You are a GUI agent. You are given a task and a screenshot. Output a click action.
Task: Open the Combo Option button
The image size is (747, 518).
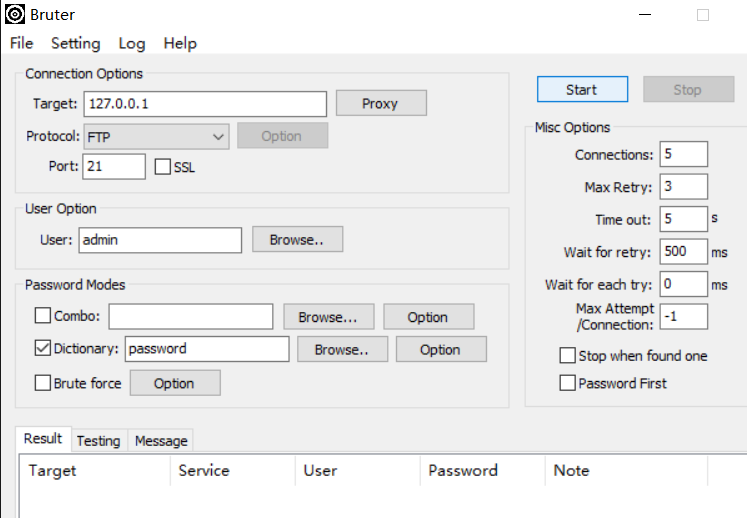(x=429, y=317)
